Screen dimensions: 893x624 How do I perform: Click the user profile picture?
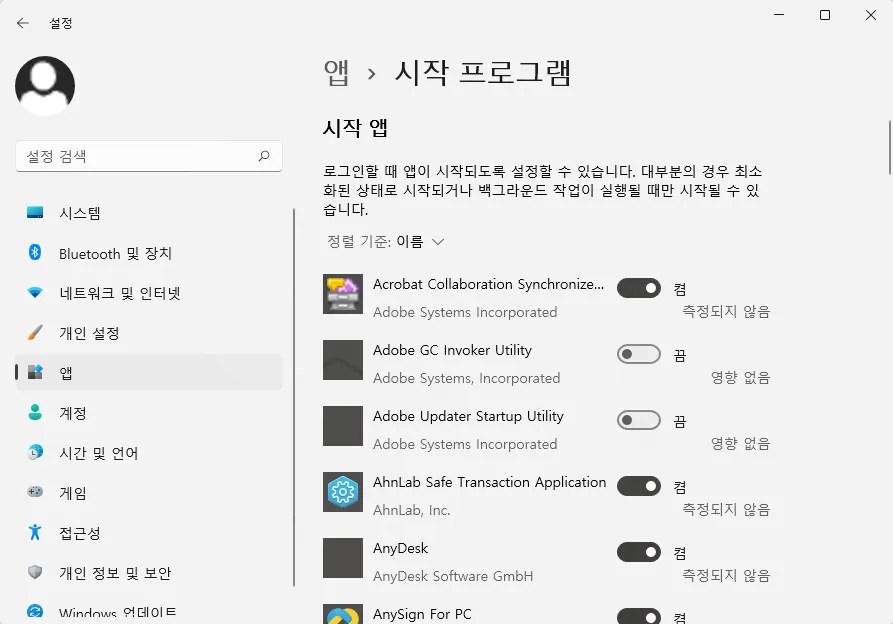(45, 86)
